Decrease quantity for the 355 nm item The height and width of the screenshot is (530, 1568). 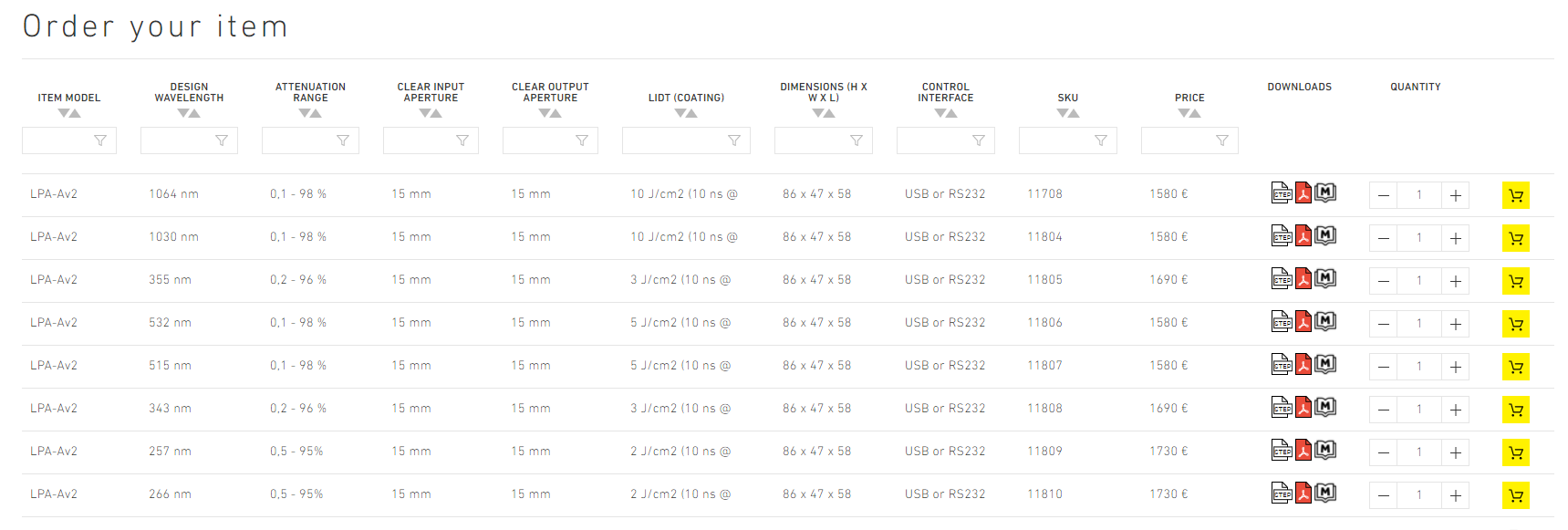click(1383, 281)
